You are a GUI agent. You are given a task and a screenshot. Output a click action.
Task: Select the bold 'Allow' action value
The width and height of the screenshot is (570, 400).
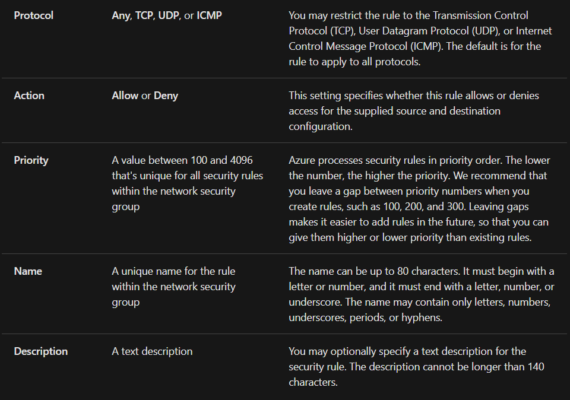tap(125, 96)
